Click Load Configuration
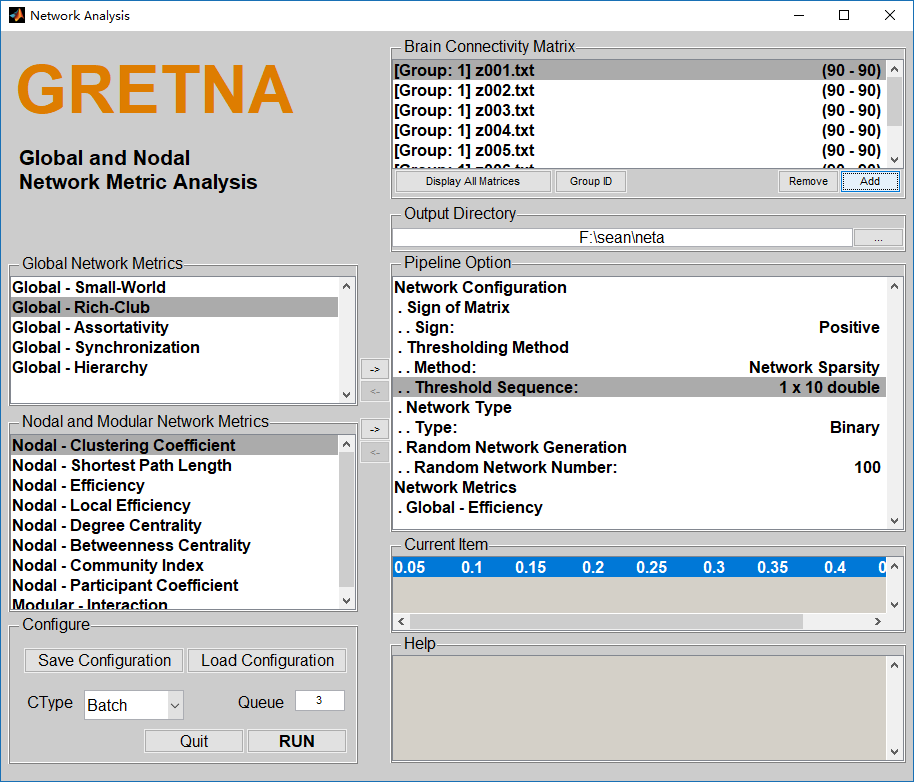This screenshot has width=914, height=782. 268,660
